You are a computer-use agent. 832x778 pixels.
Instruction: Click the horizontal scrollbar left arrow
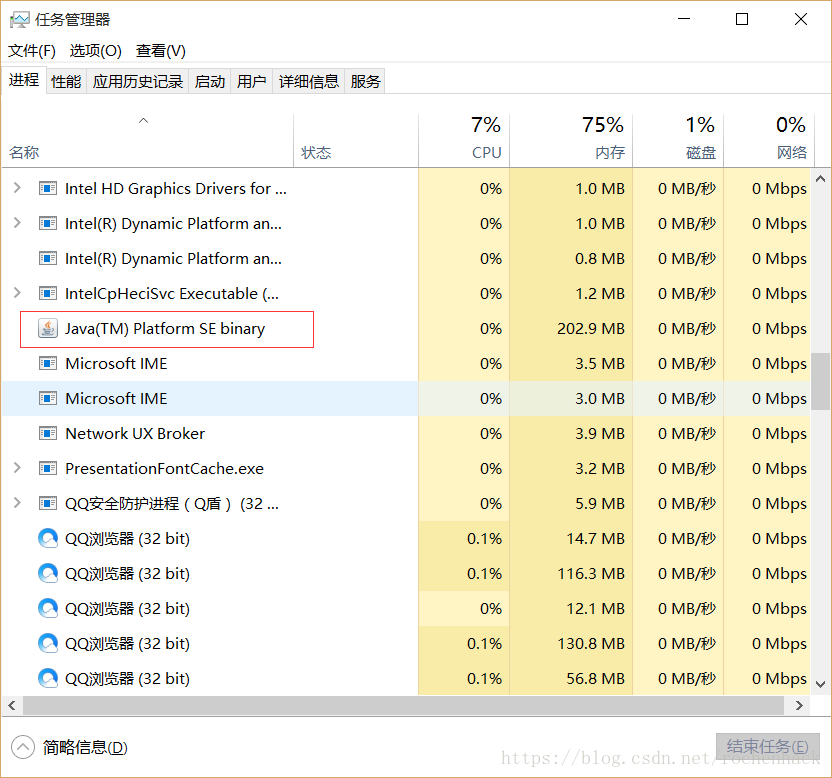(x=12, y=705)
